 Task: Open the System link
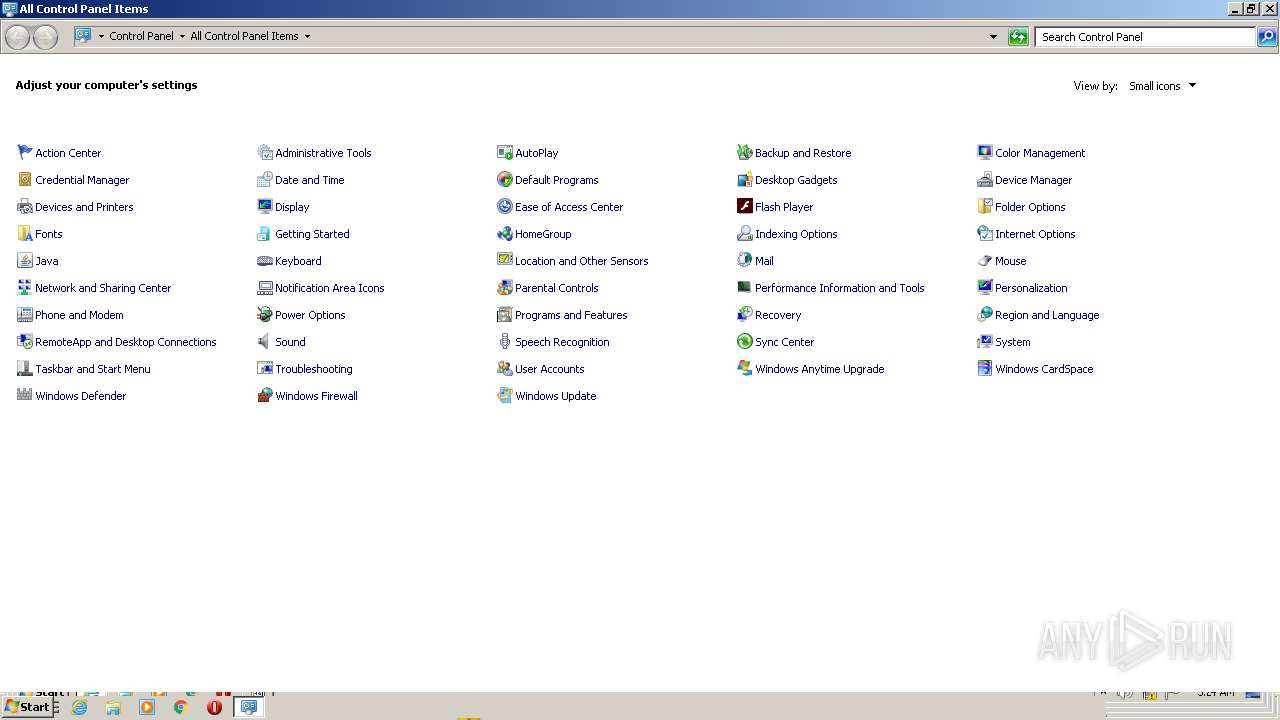[x=1012, y=342]
